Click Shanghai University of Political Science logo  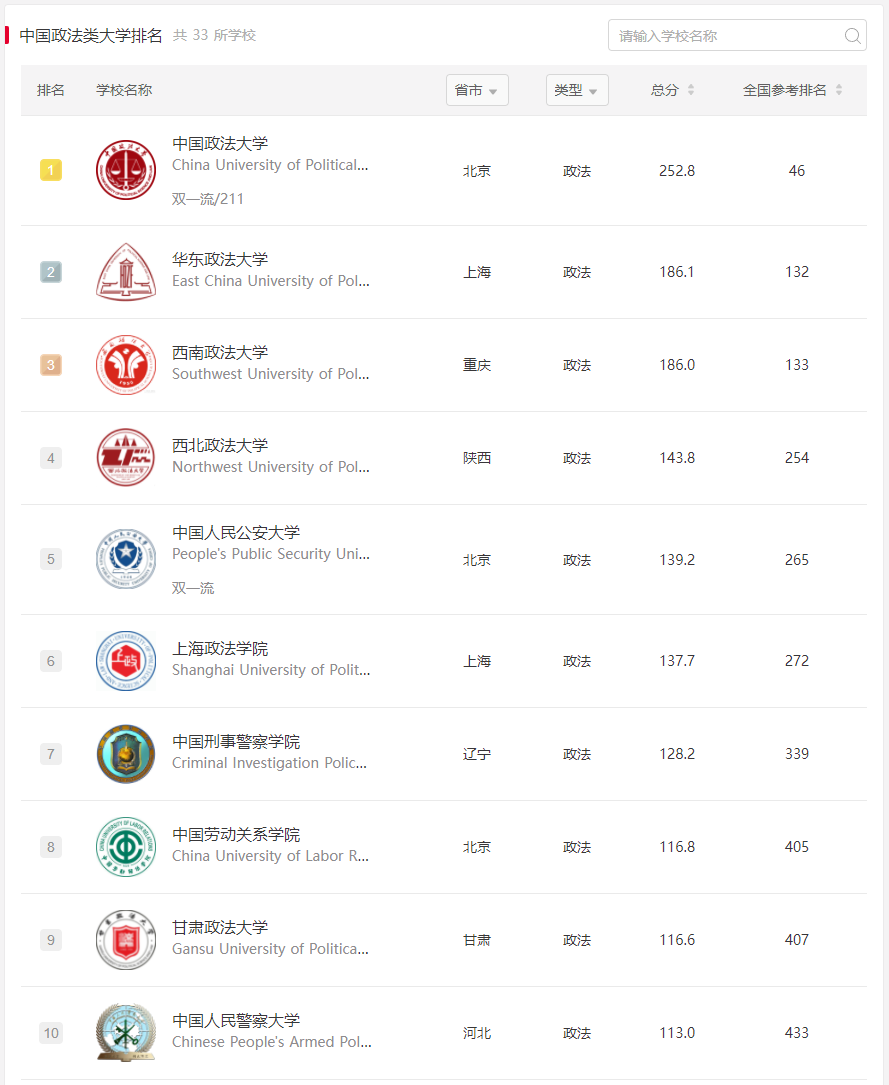126,661
